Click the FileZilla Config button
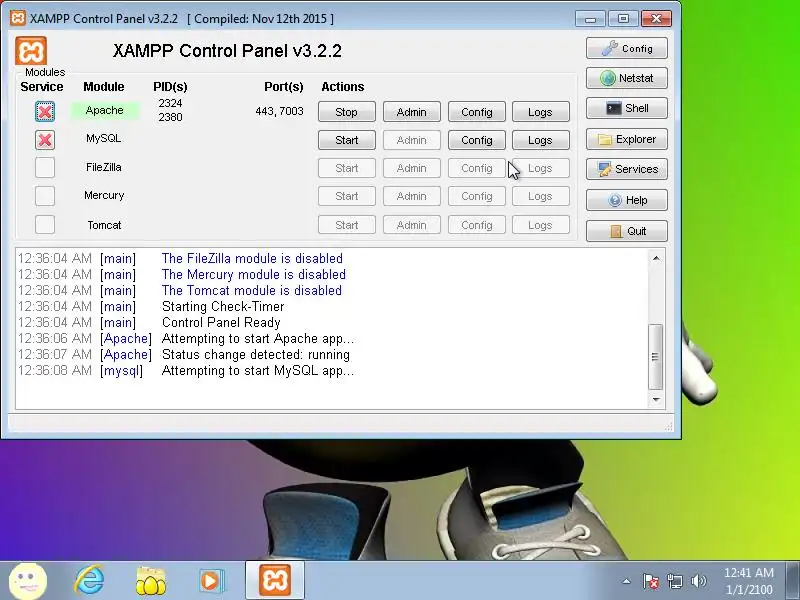 pos(477,168)
